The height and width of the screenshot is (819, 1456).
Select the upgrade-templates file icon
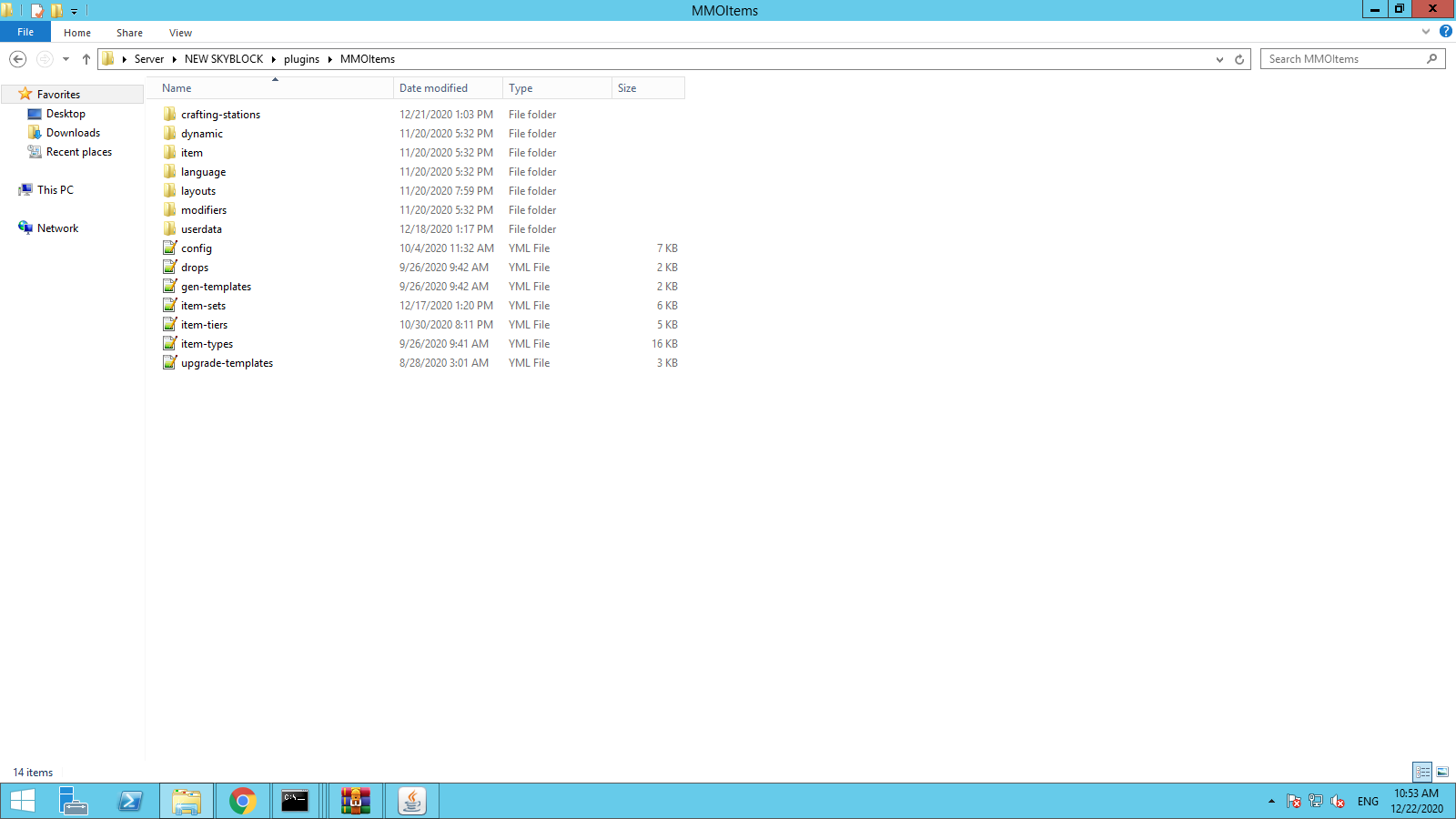coord(170,362)
